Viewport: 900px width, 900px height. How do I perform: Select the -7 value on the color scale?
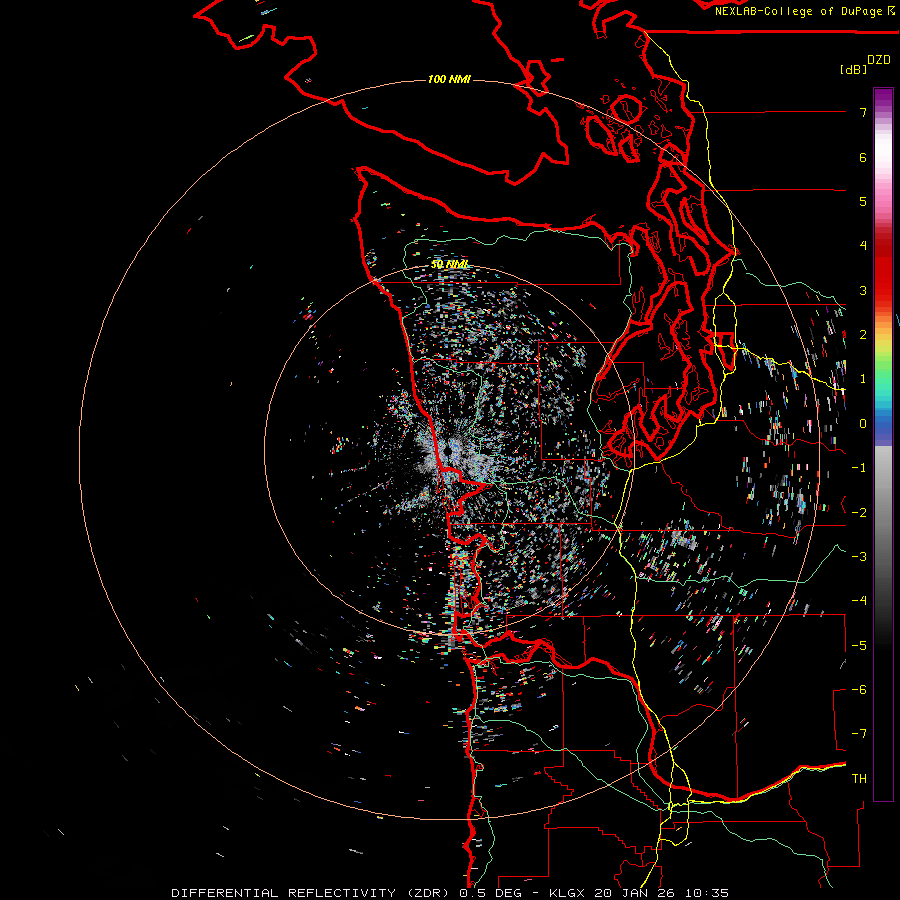[859, 734]
